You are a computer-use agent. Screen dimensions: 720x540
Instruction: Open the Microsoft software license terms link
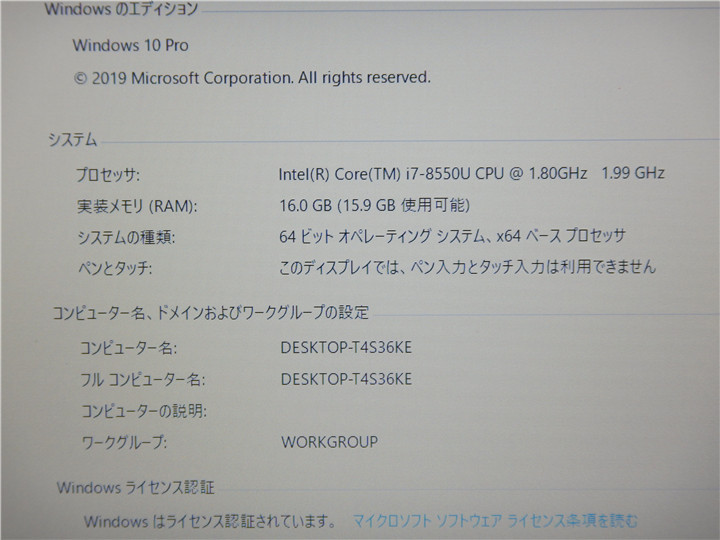click(x=495, y=521)
